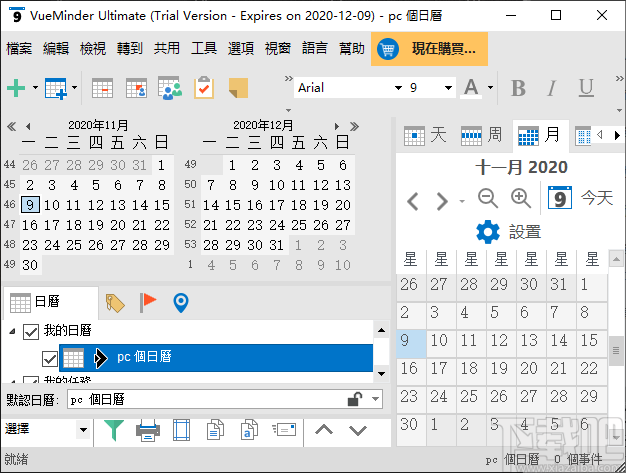Click the print preview page icon
Screen dimensions: 626x473
point(181,430)
